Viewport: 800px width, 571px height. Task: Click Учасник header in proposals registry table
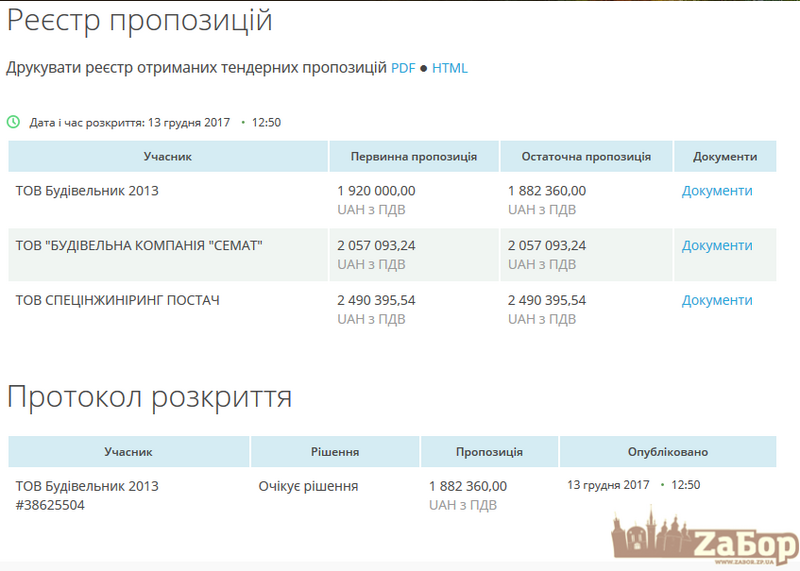pos(167,156)
